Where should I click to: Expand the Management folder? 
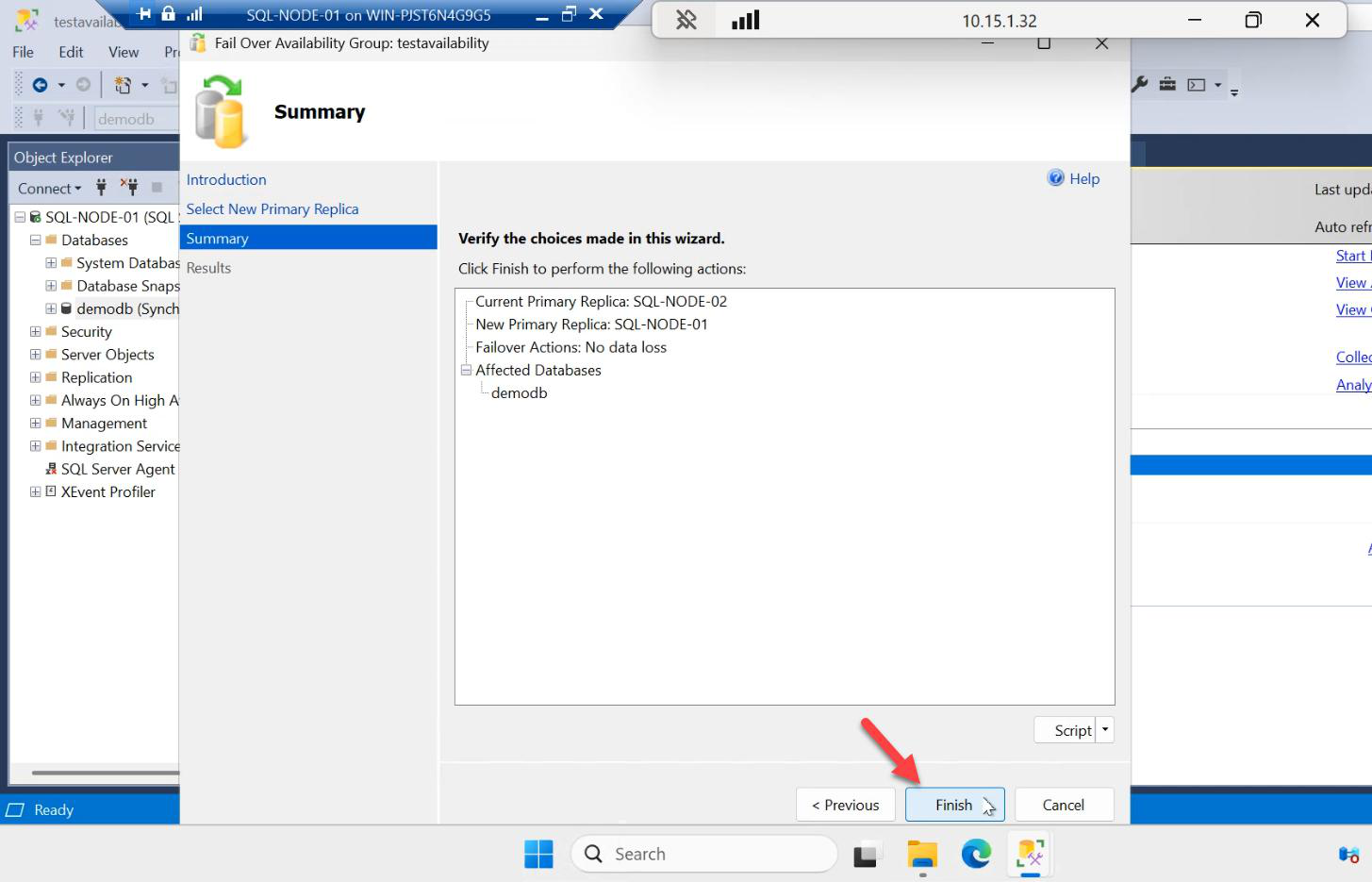tap(35, 423)
